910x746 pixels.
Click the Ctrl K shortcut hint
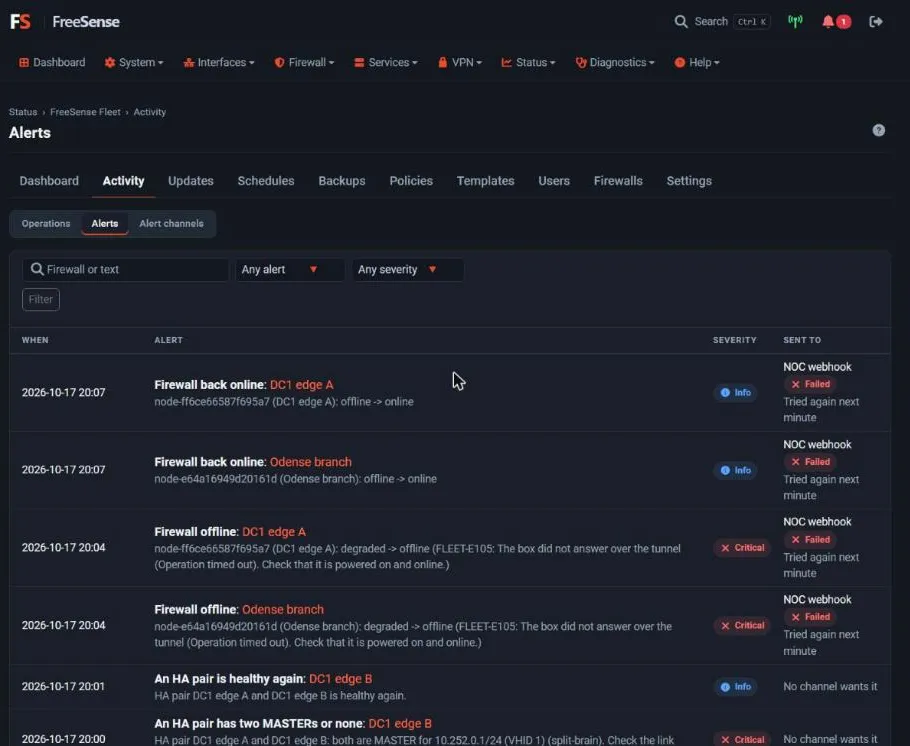pos(752,22)
